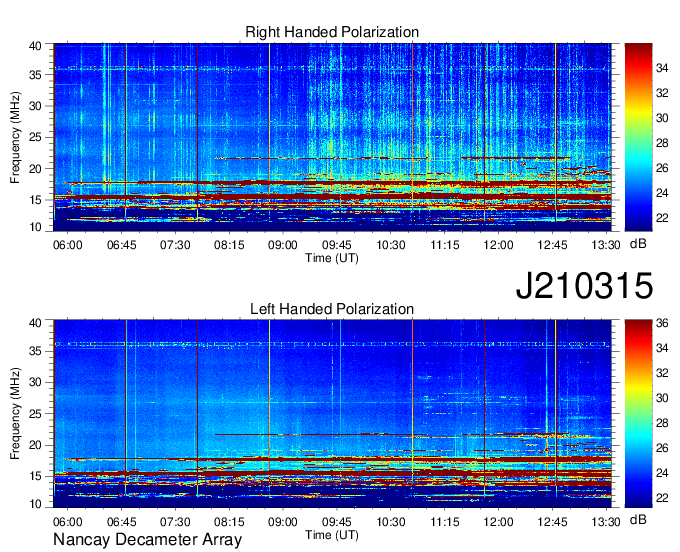Click the 11:15 tick label on the upper plot

[x=445, y=245]
